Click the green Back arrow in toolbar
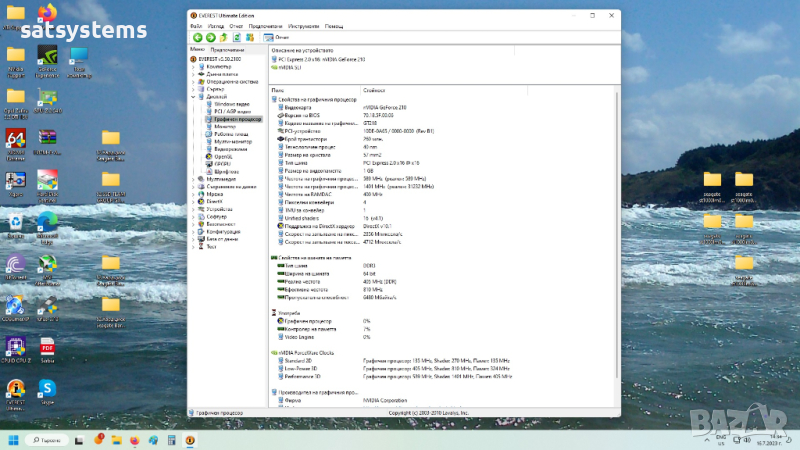800x450 pixels. (197, 37)
